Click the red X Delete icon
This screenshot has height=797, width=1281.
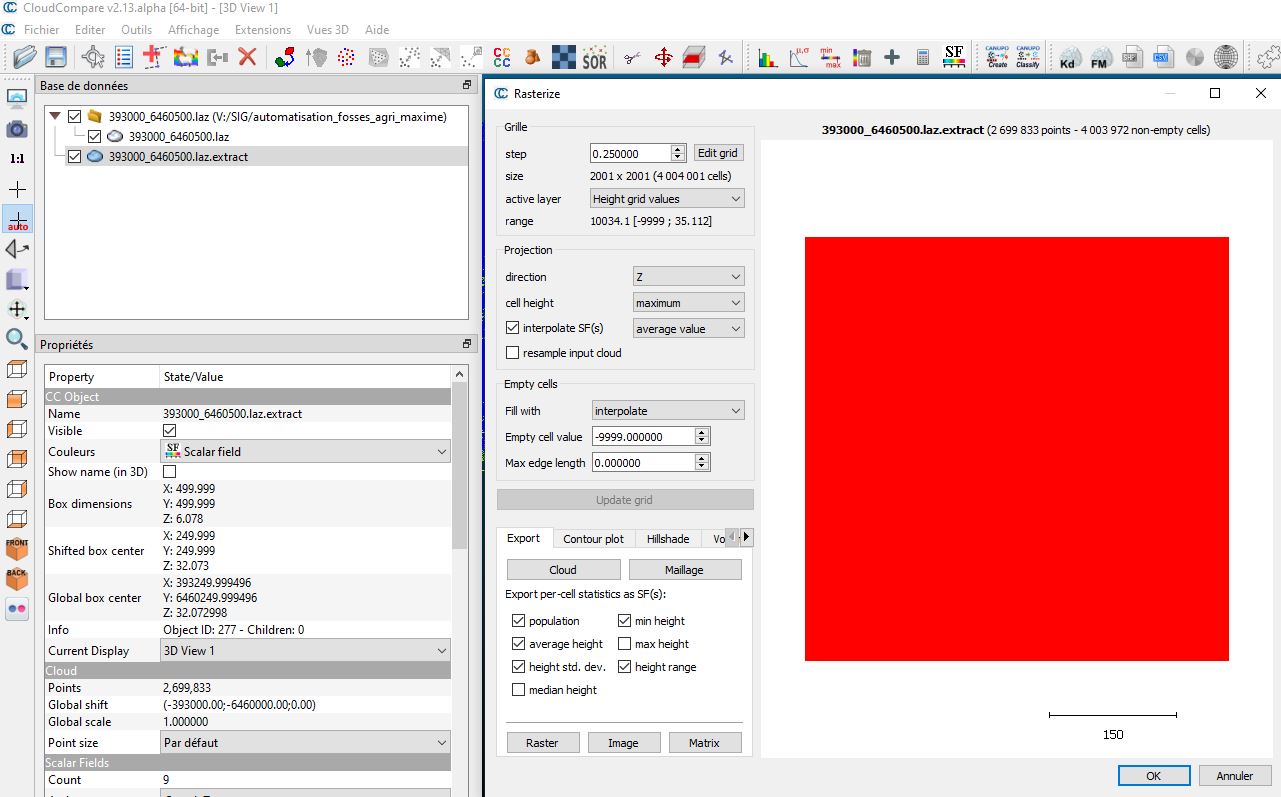click(247, 57)
